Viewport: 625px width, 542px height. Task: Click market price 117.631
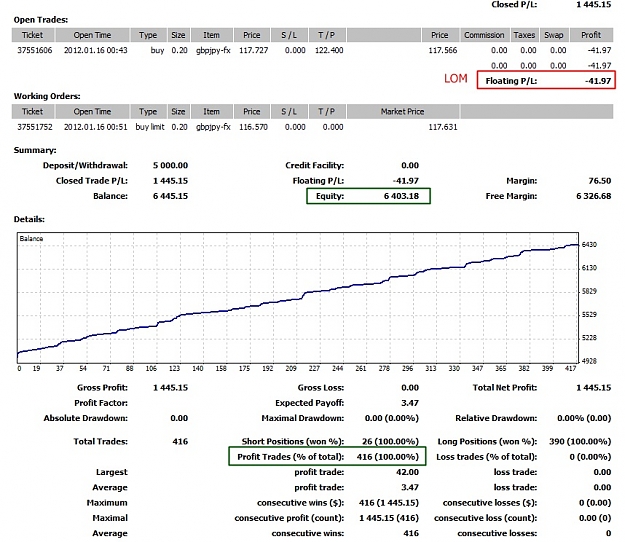[x=443, y=127]
